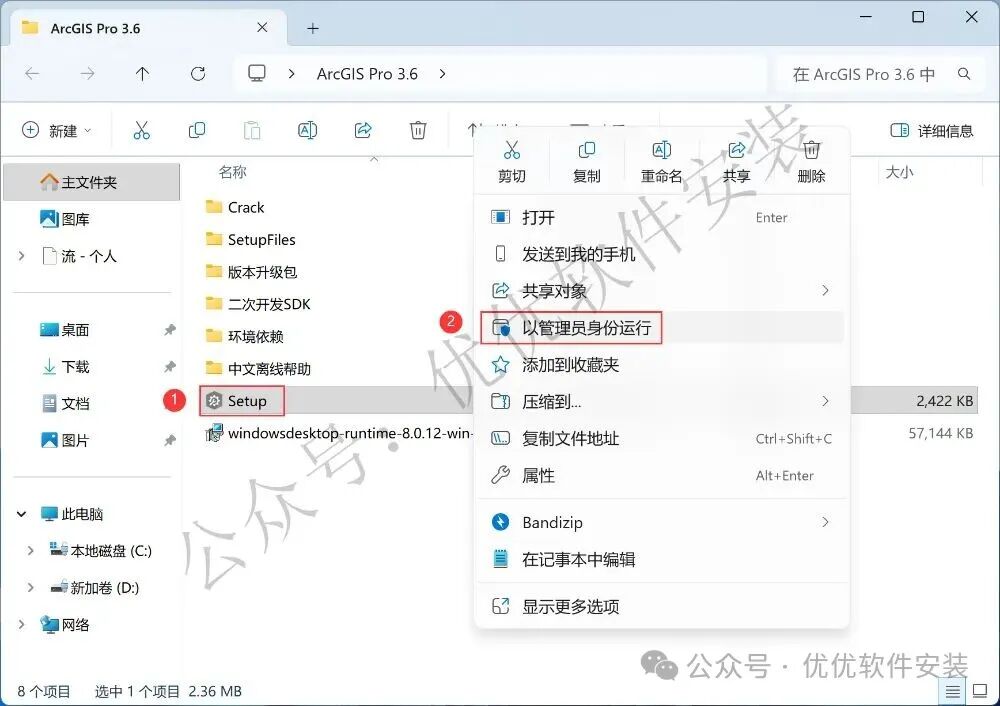Go back with the back arrow
This screenshot has width=1000, height=706.
(x=32, y=74)
